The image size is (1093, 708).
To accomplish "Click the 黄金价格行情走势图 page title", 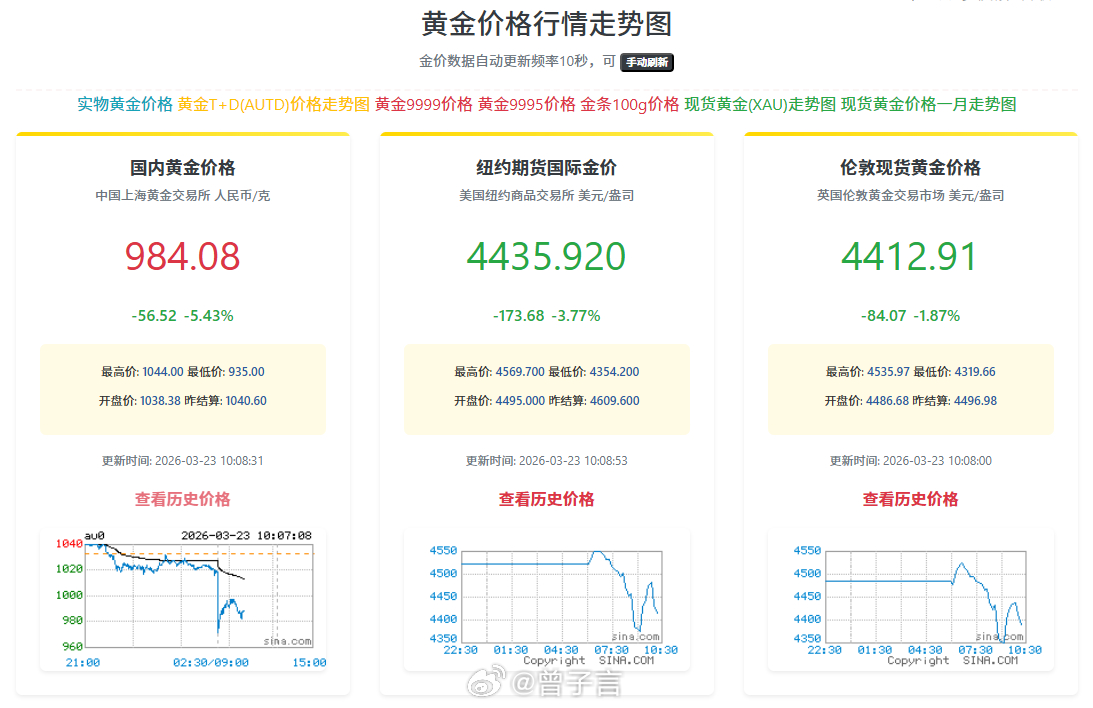I will click(546, 23).
